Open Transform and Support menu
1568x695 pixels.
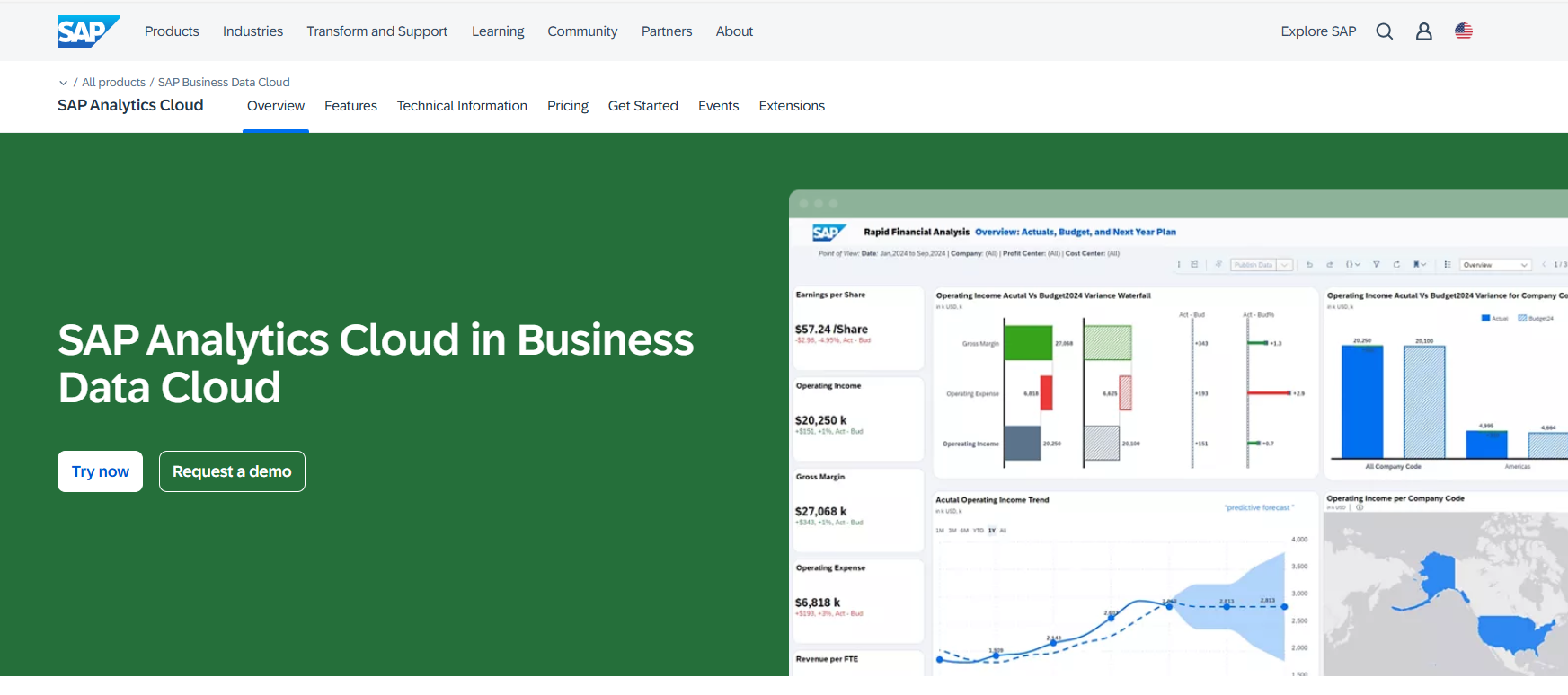click(377, 31)
